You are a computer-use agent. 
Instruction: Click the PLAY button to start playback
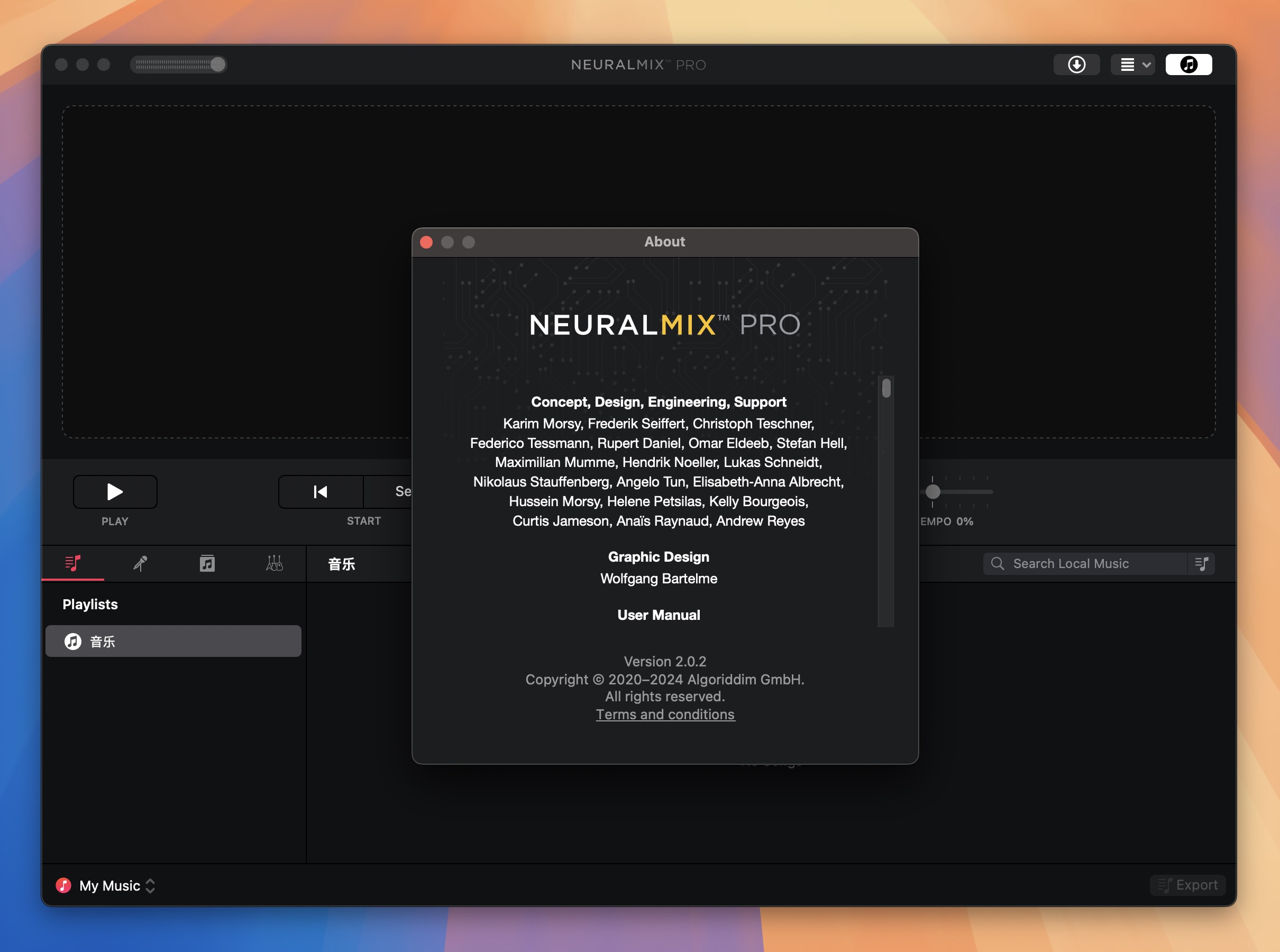pos(115,491)
